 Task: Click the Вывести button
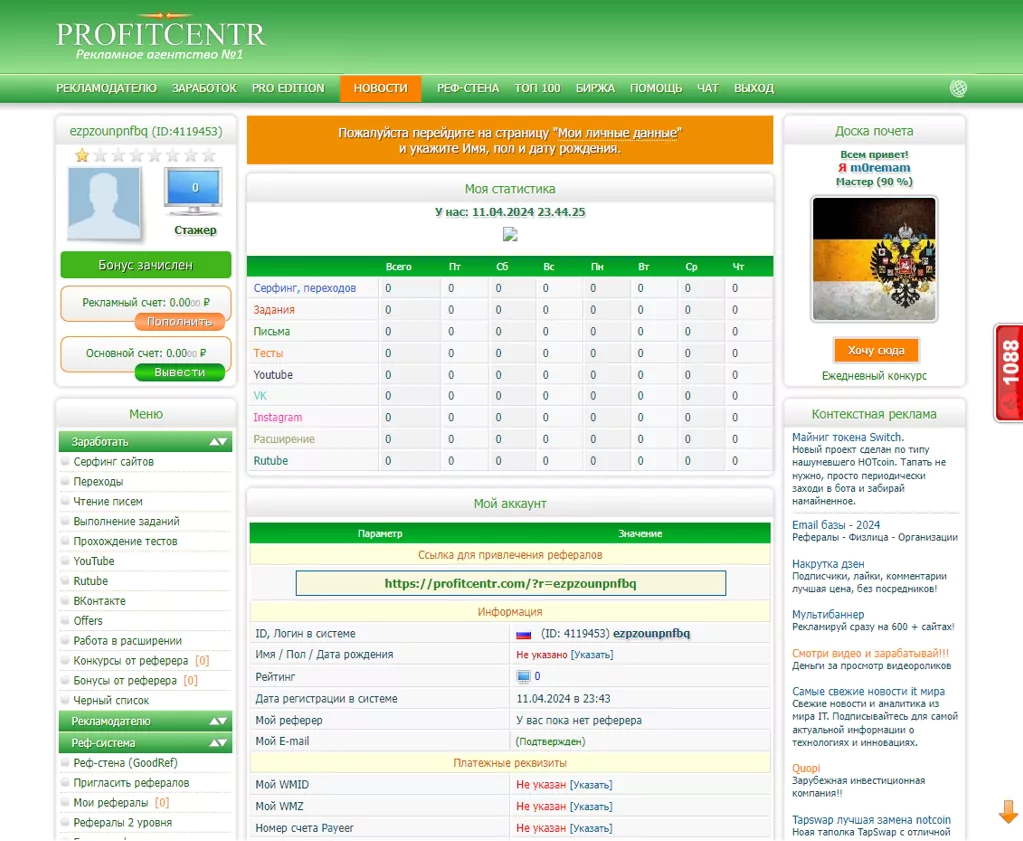pyautogui.click(x=179, y=373)
